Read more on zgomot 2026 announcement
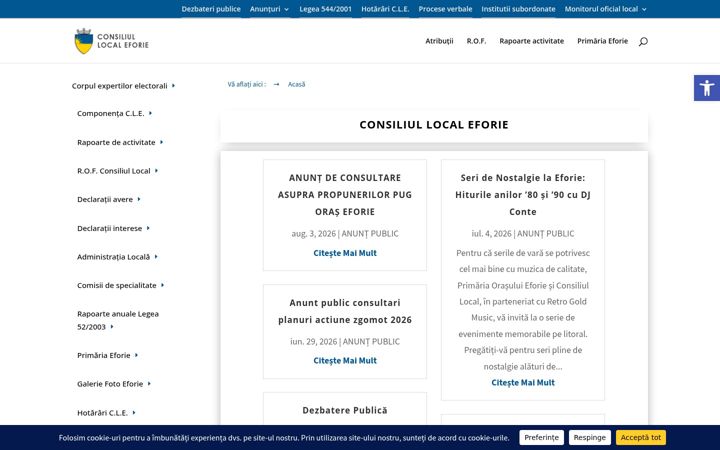The image size is (720, 450). (x=345, y=360)
